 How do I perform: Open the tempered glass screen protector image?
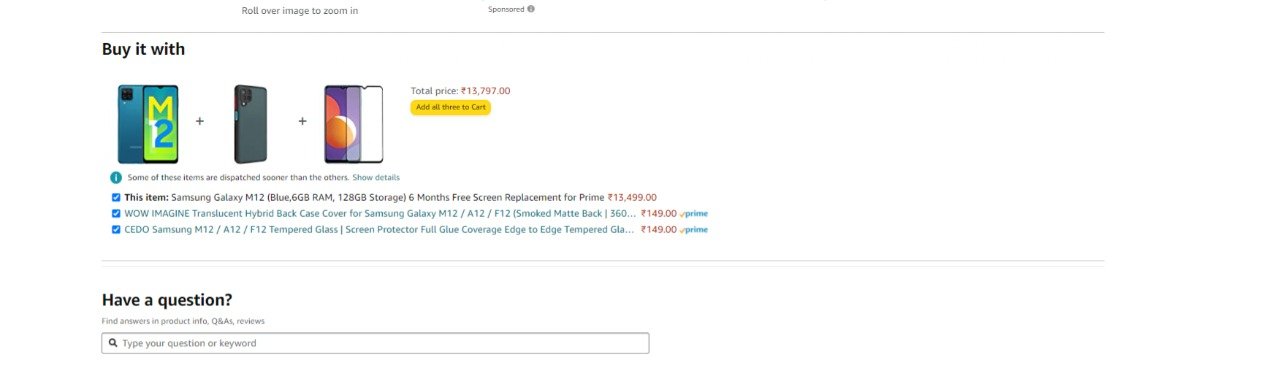tap(353, 124)
